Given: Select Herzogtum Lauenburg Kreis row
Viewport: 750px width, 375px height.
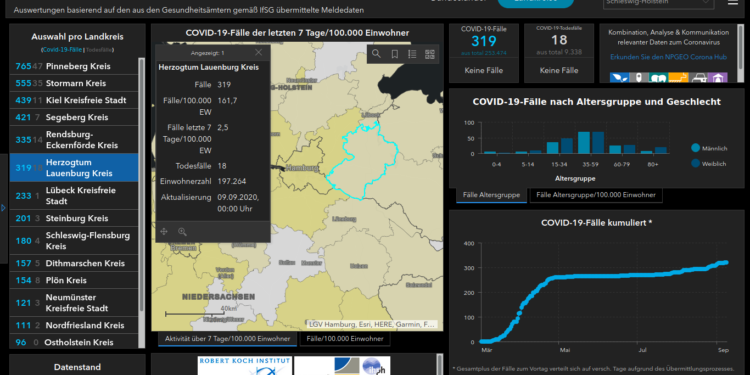Looking at the screenshot, I should pyautogui.click(x=74, y=167).
